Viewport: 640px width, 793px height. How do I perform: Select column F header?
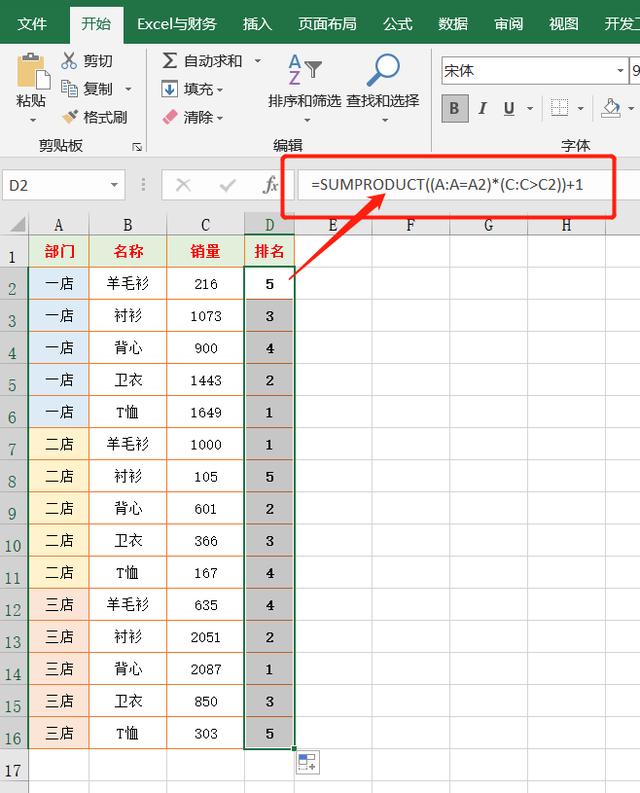410,225
